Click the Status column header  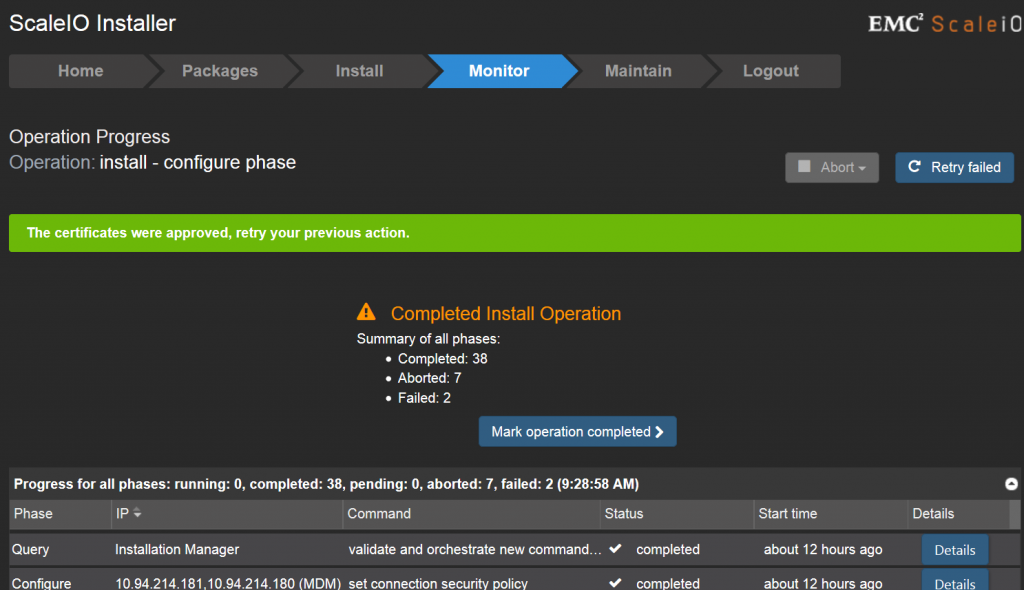(x=624, y=513)
